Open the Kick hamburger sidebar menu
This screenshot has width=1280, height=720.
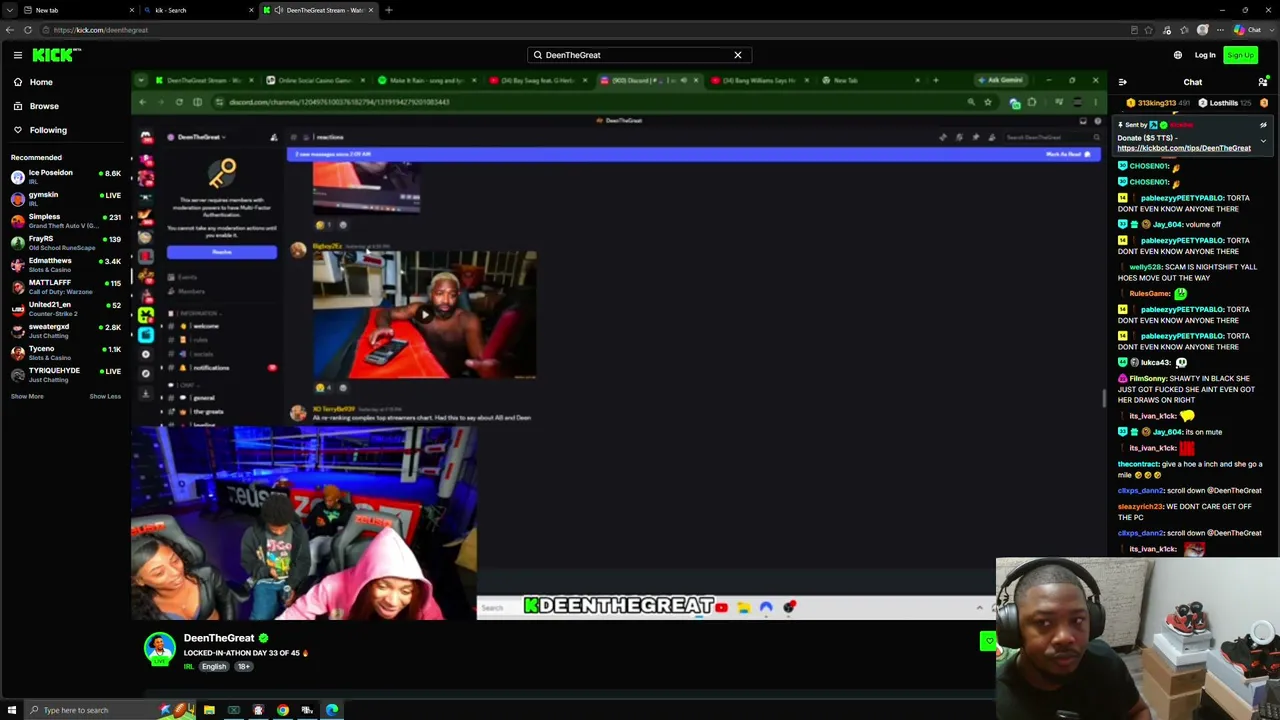tap(18, 55)
